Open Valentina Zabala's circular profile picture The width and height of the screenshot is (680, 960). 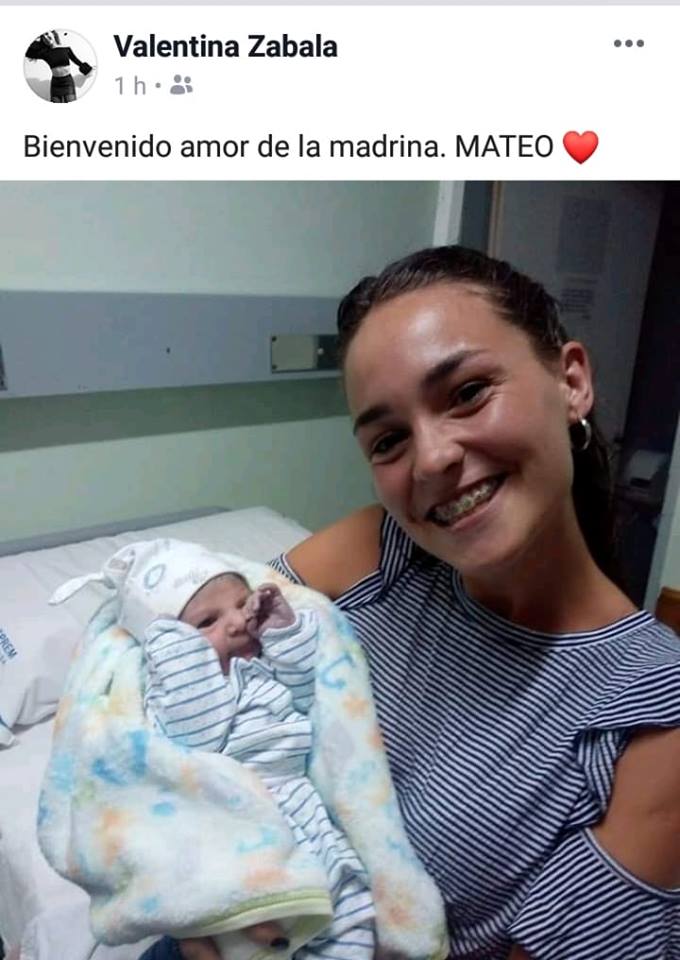(x=60, y=66)
